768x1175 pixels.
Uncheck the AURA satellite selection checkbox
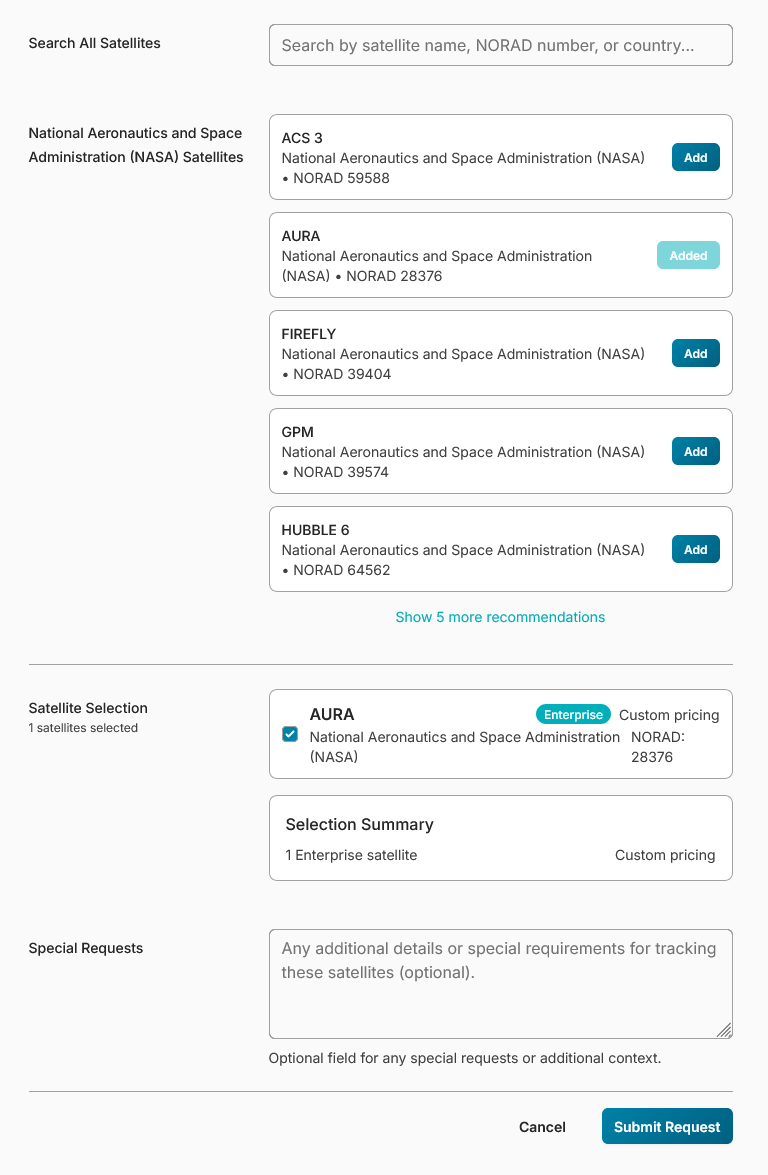click(290, 733)
